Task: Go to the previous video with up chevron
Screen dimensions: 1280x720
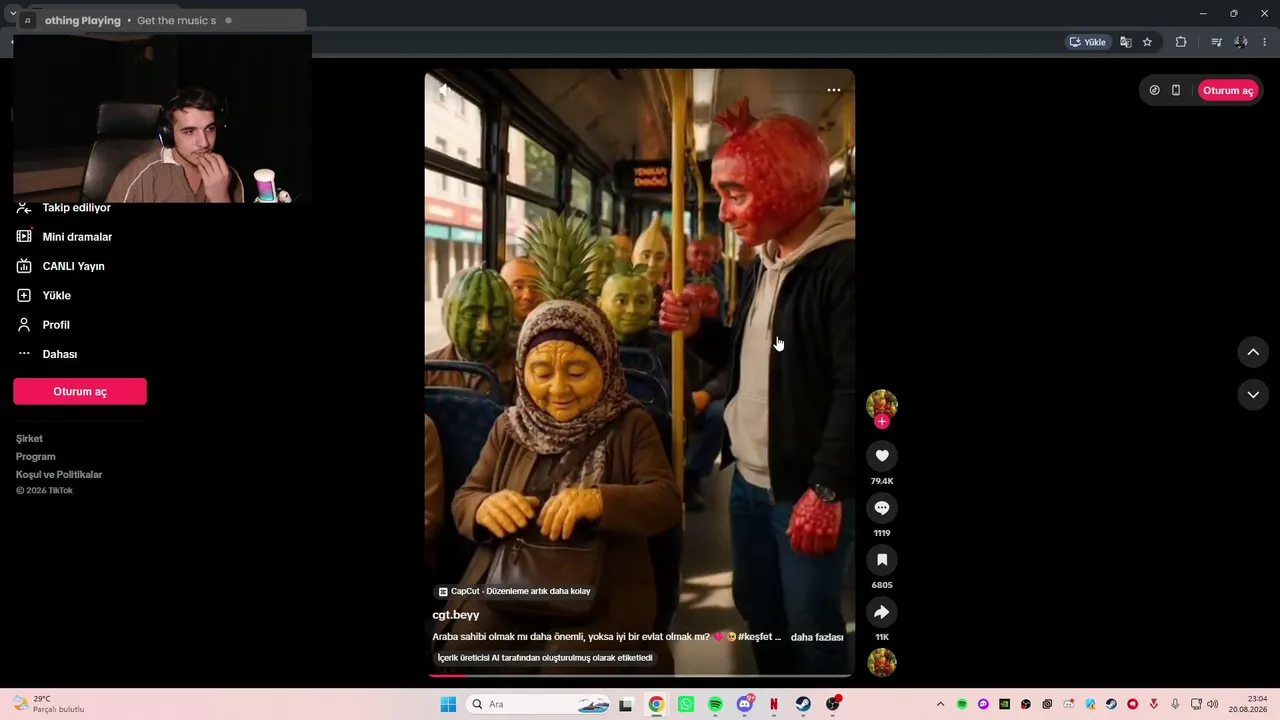Action: tap(1253, 352)
